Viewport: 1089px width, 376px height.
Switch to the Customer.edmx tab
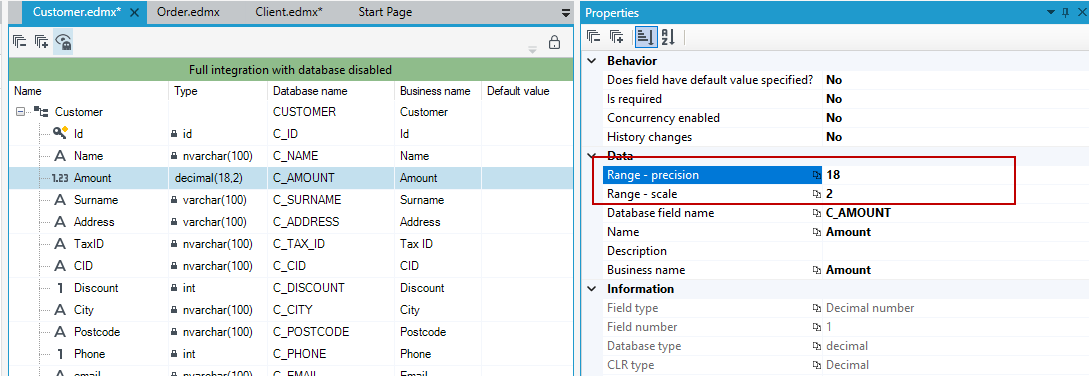tap(77, 13)
